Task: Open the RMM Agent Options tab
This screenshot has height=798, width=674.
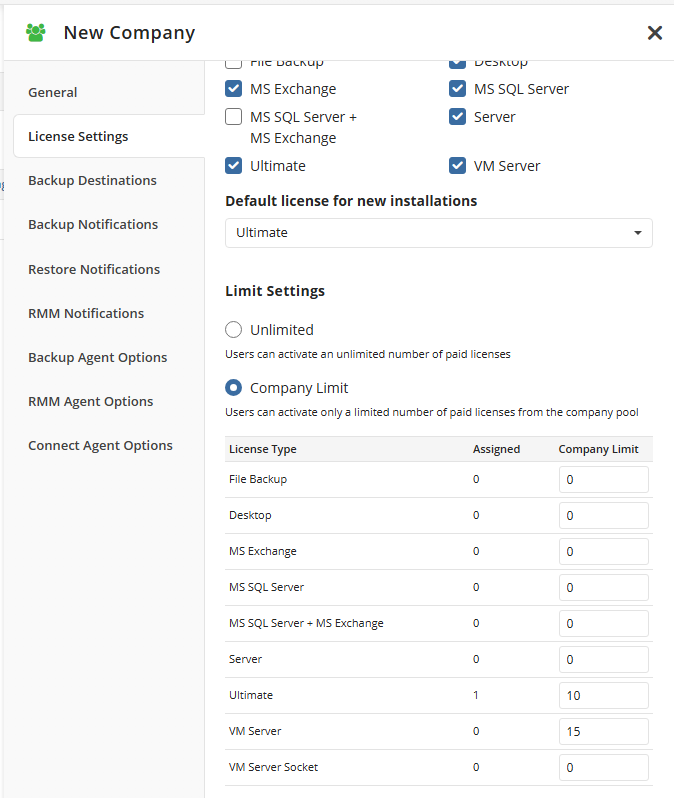Action: (x=91, y=402)
